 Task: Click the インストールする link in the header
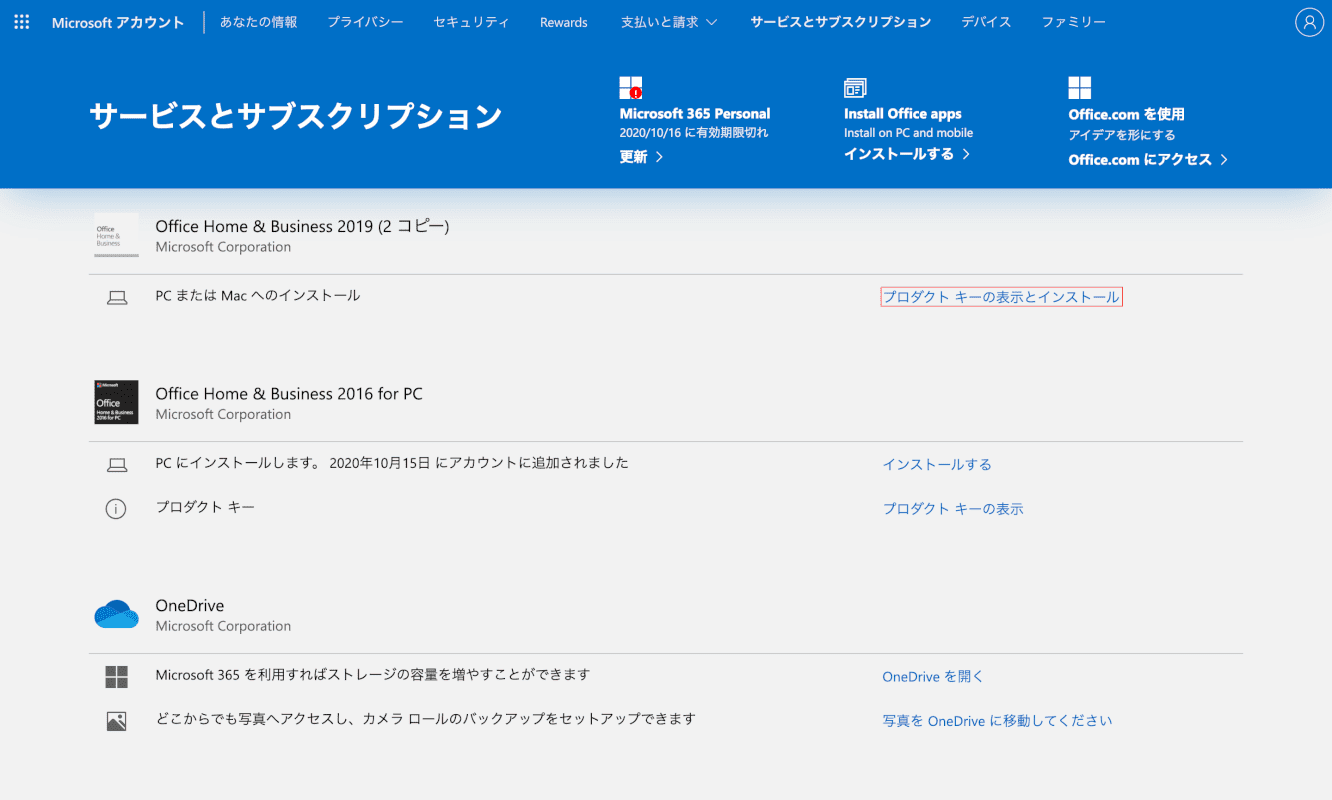point(907,154)
